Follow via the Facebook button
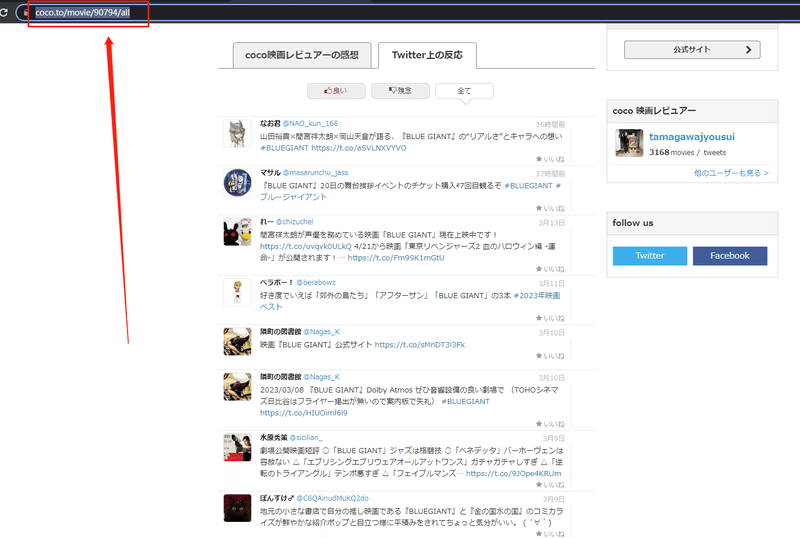 point(730,256)
